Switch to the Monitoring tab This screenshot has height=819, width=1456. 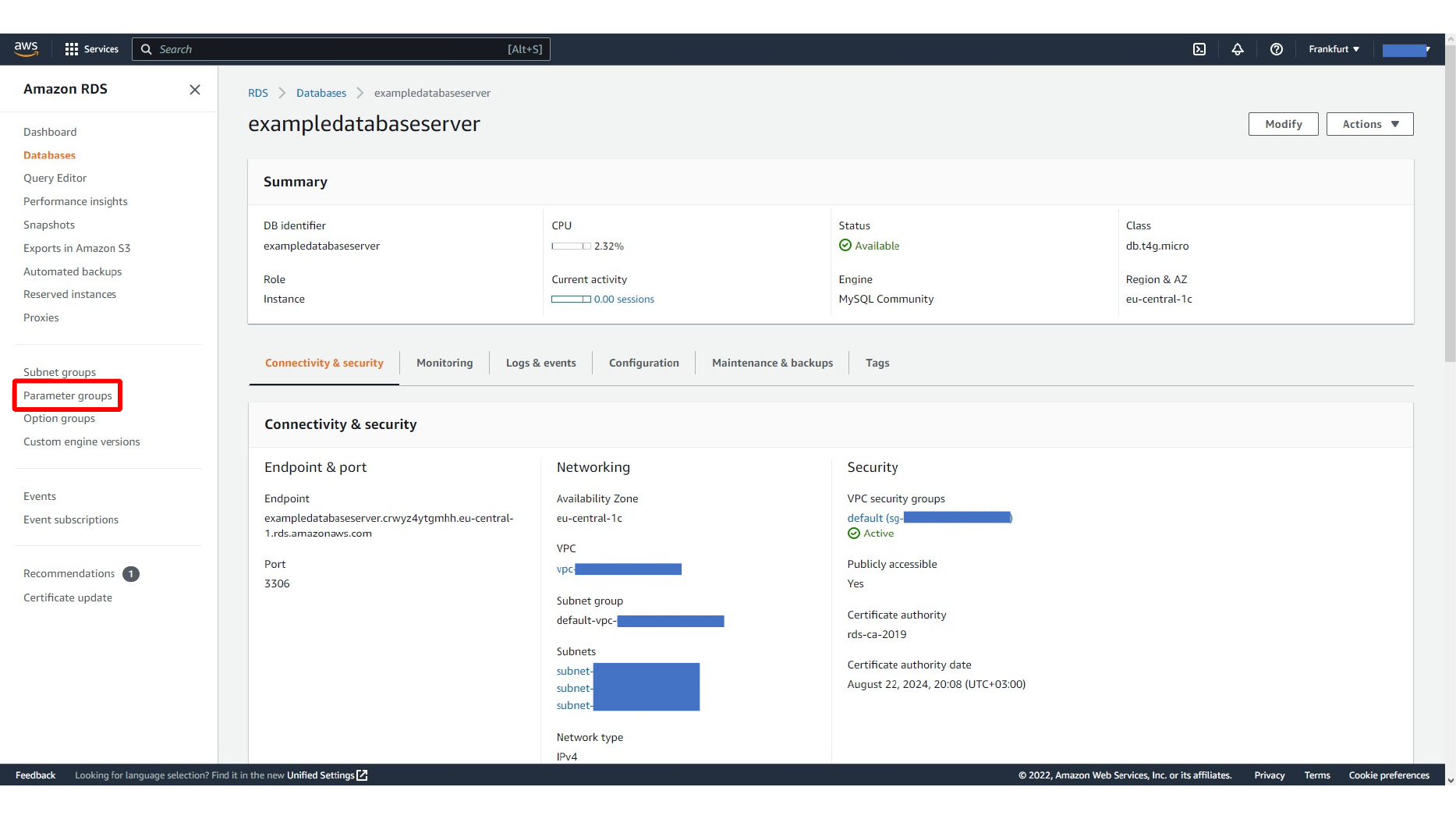(x=445, y=363)
